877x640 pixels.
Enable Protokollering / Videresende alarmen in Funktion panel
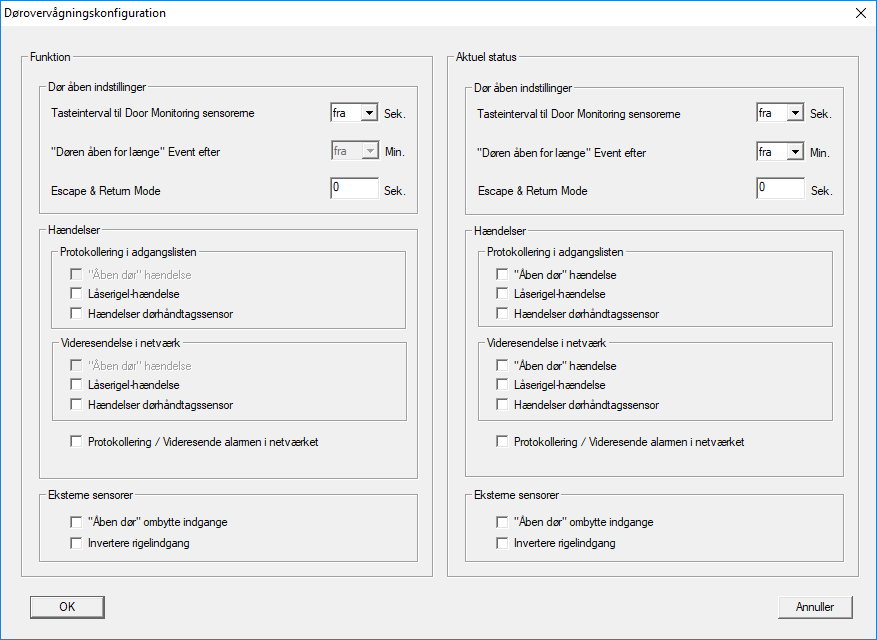(x=76, y=442)
